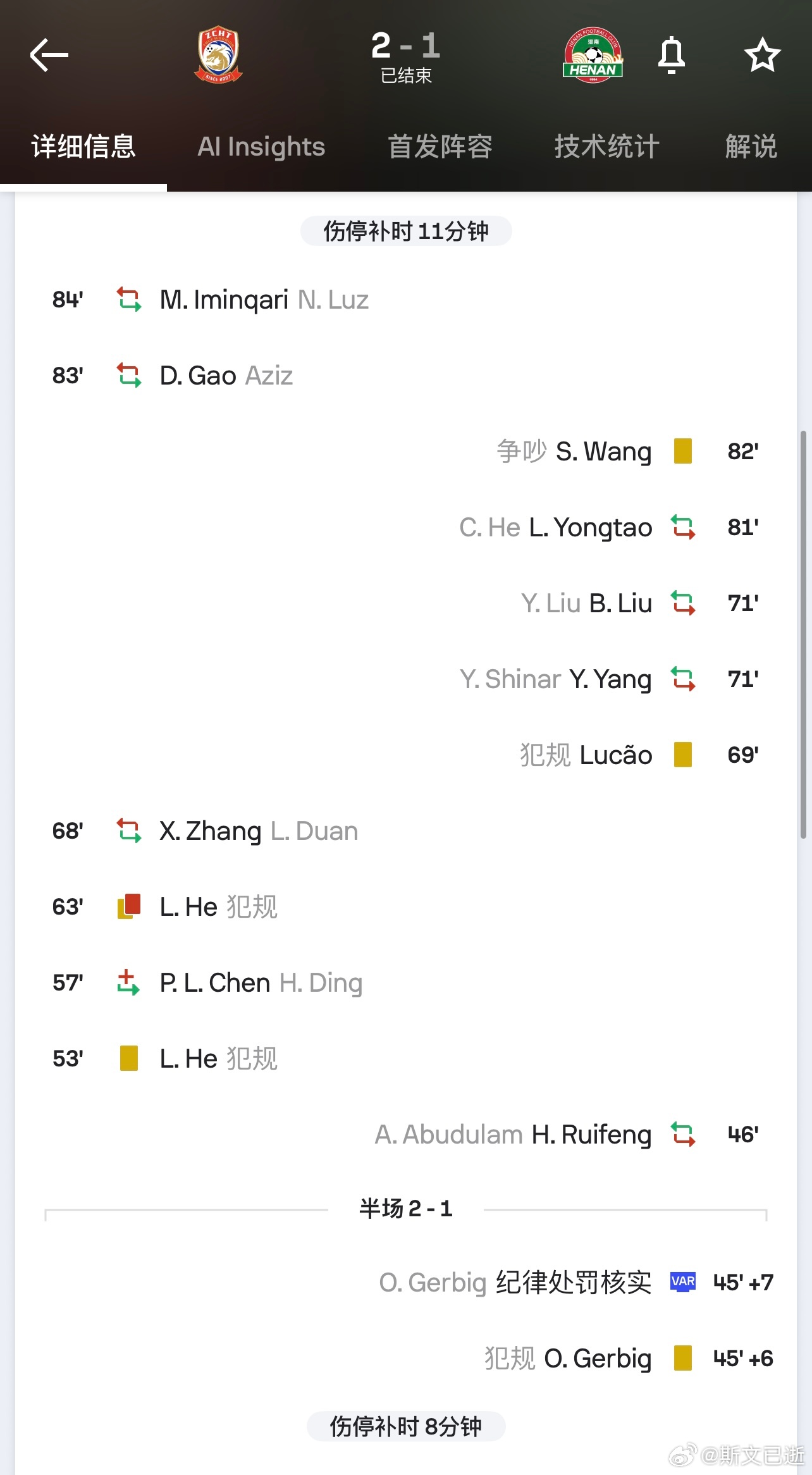Click the 2 - 1 final score
Viewport: 812px width, 1475px height.
[x=406, y=46]
